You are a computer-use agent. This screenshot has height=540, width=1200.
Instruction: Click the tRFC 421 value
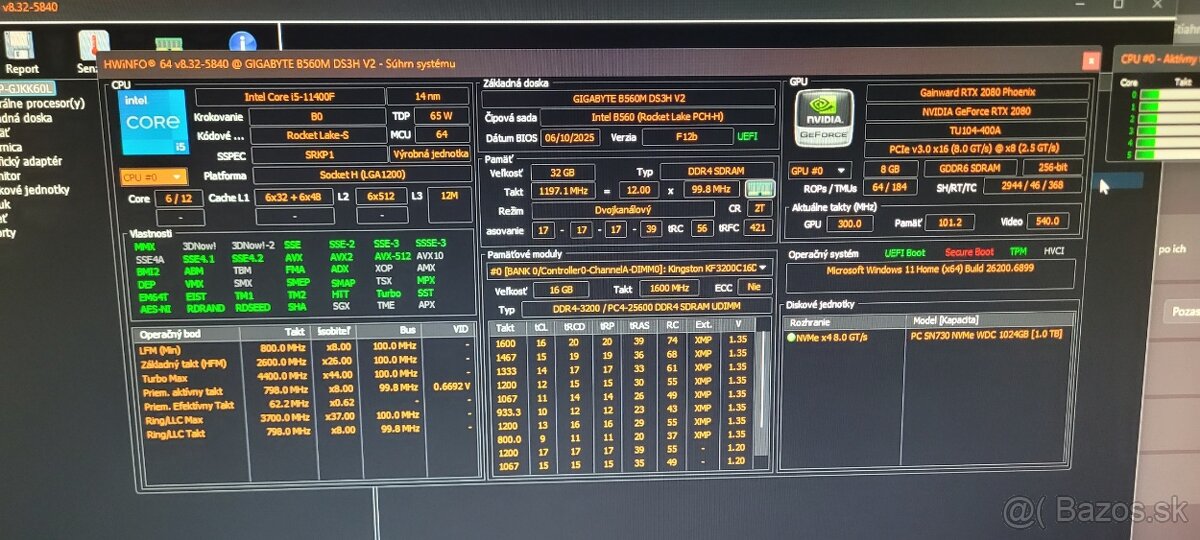[x=758, y=229]
